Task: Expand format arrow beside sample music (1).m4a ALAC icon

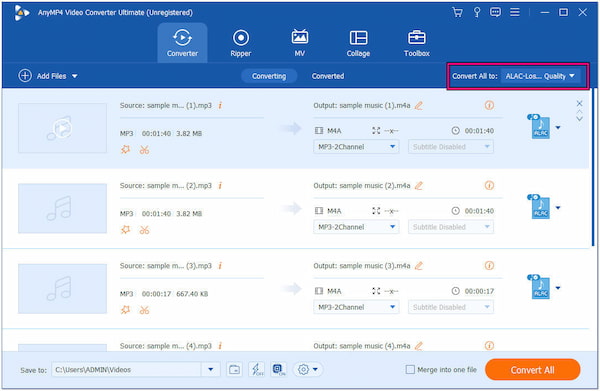Action: (x=558, y=128)
